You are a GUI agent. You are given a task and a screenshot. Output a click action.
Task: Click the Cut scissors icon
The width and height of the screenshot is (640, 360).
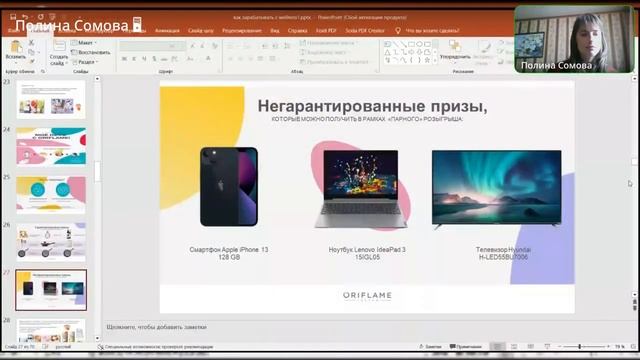(x=31, y=42)
